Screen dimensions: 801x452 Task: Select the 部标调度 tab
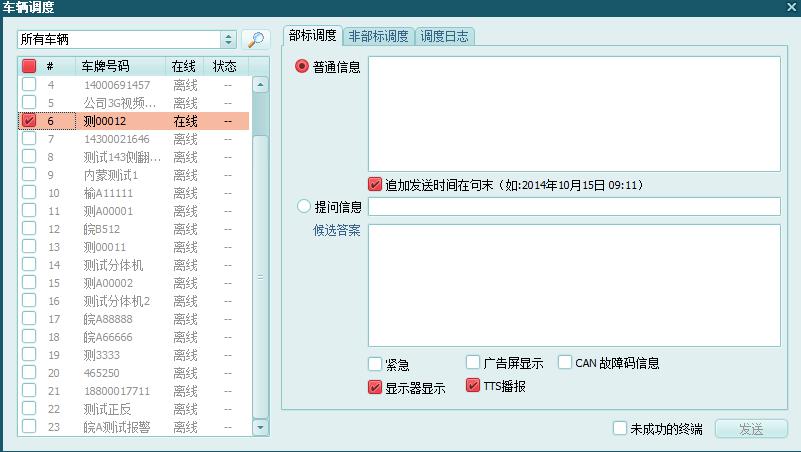click(312, 35)
